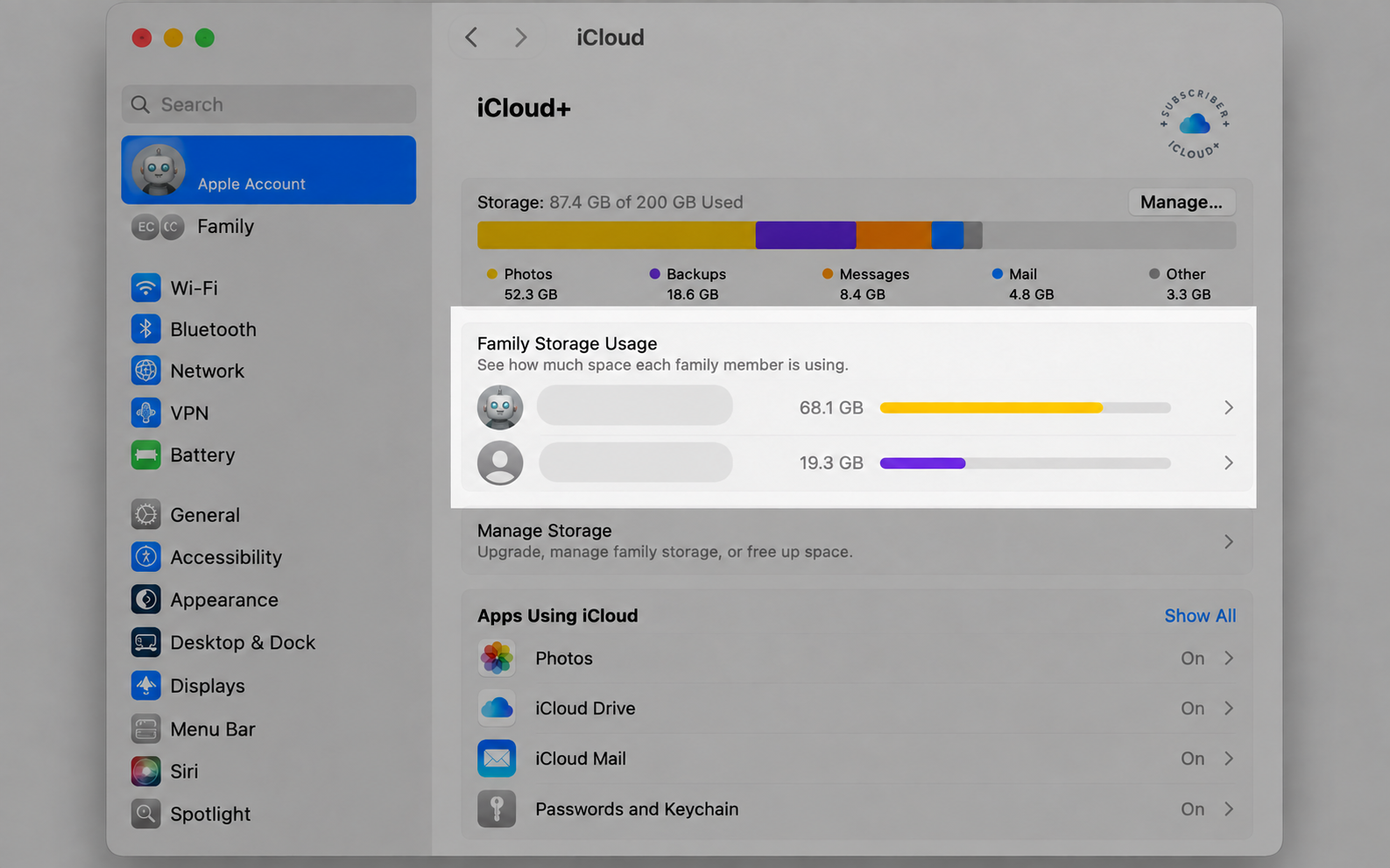The image size is (1390, 868).
Task: Click the iCloud Drive name label
Action: click(585, 708)
